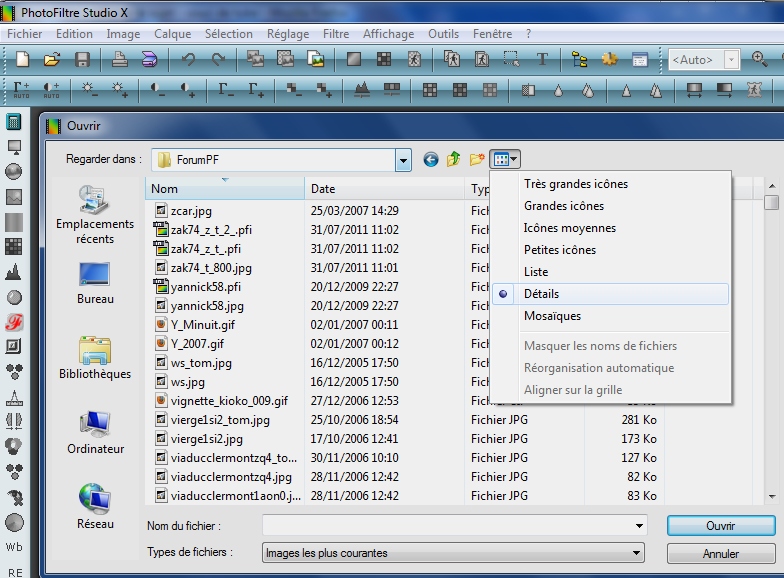Click the water drop Blur icon
This screenshot has width=784, height=578.
coord(558,90)
